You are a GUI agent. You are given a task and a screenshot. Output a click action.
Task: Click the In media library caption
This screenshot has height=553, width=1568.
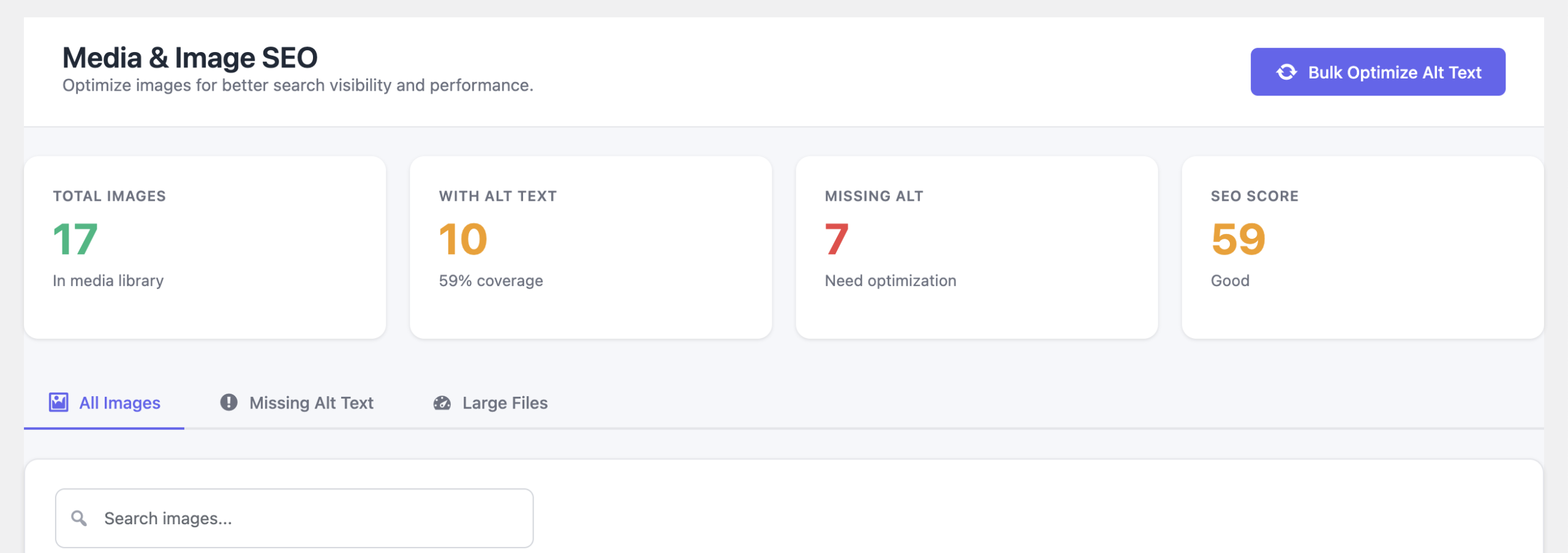coord(108,280)
